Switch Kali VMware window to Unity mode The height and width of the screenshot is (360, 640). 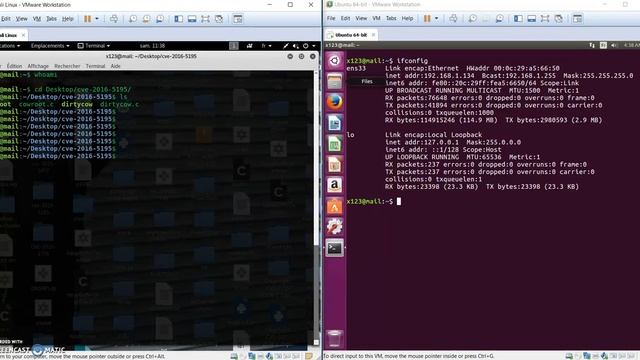(x=219, y=19)
